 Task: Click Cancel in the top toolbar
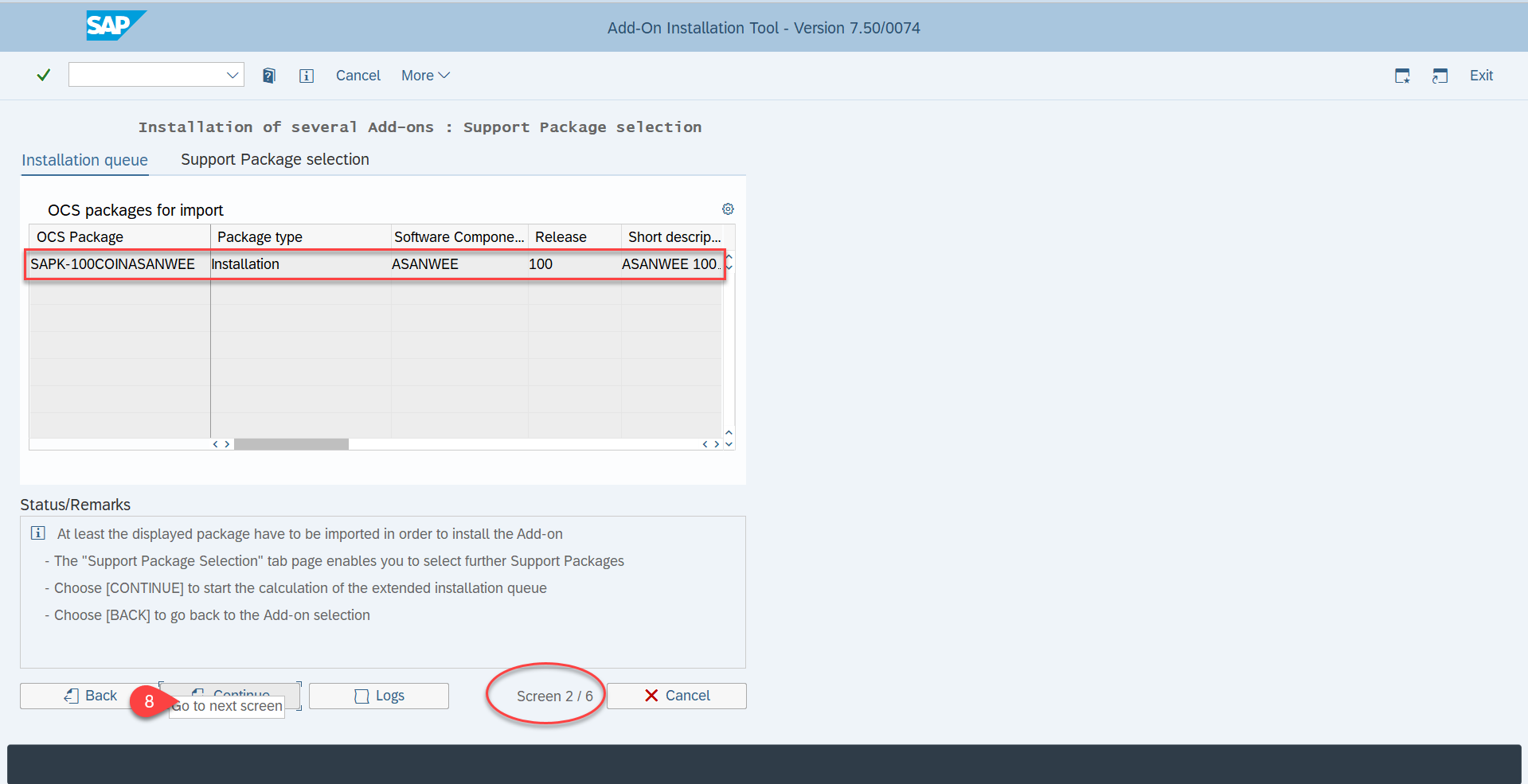[358, 76]
